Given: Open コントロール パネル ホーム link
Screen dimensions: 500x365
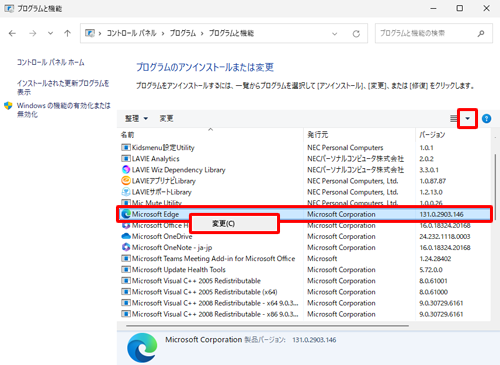Looking at the screenshot, I should click(x=51, y=62).
